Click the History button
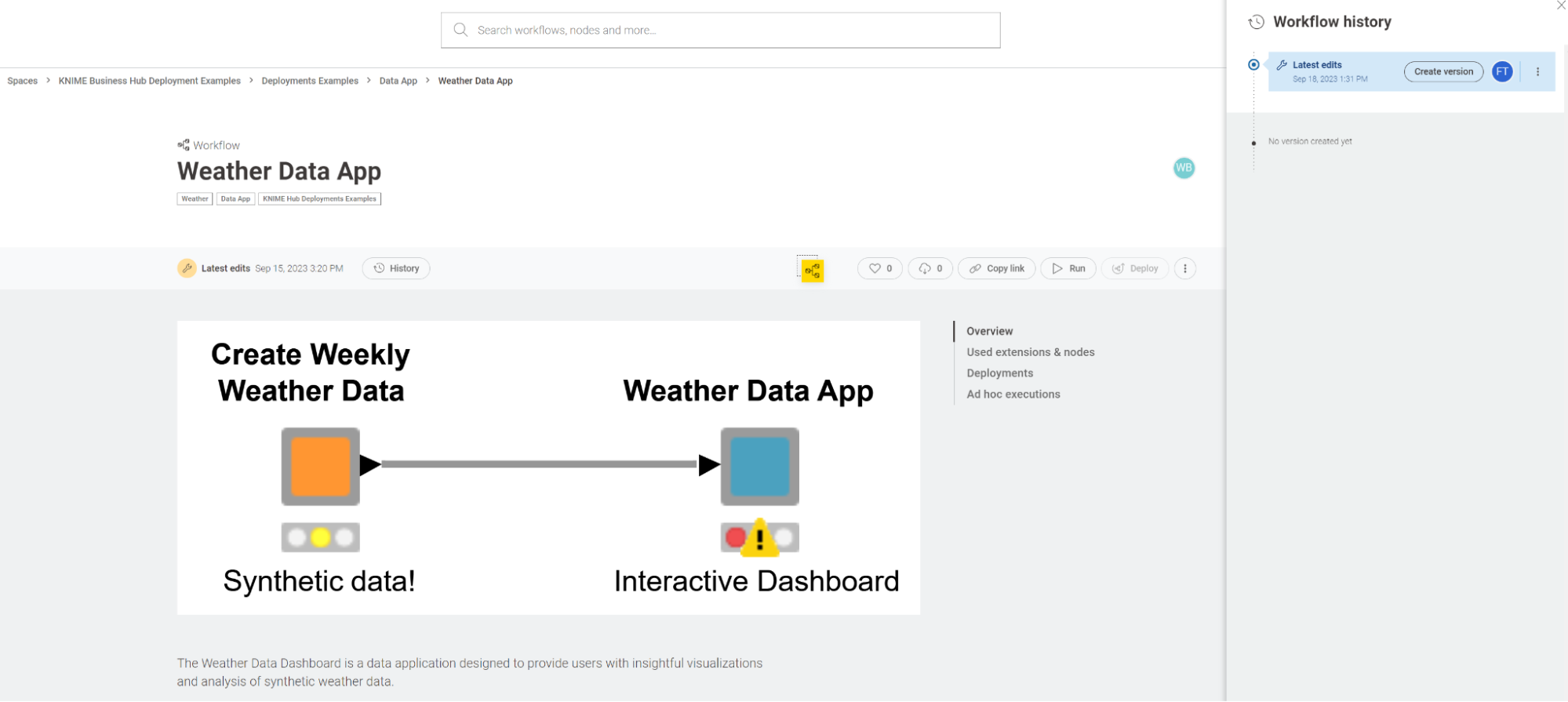 tap(396, 268)
